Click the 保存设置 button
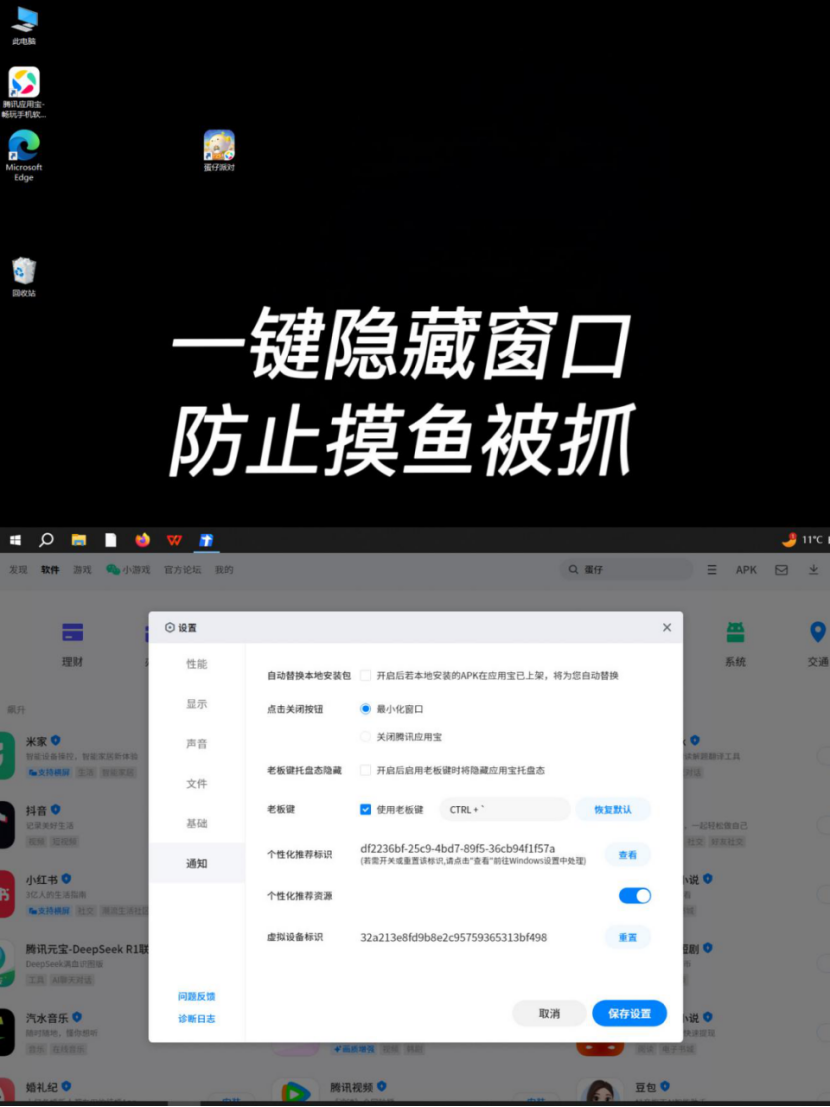This screenshot has height=1107, width=830. (x=629, y=1013)
